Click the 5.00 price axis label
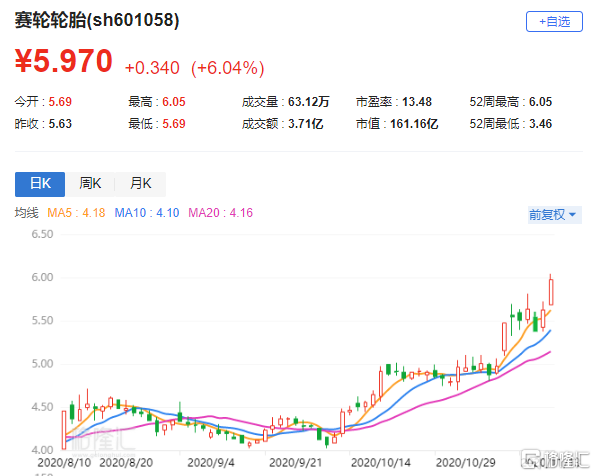The height and width of the screenshot is (476, 596). tap(42, 364)
